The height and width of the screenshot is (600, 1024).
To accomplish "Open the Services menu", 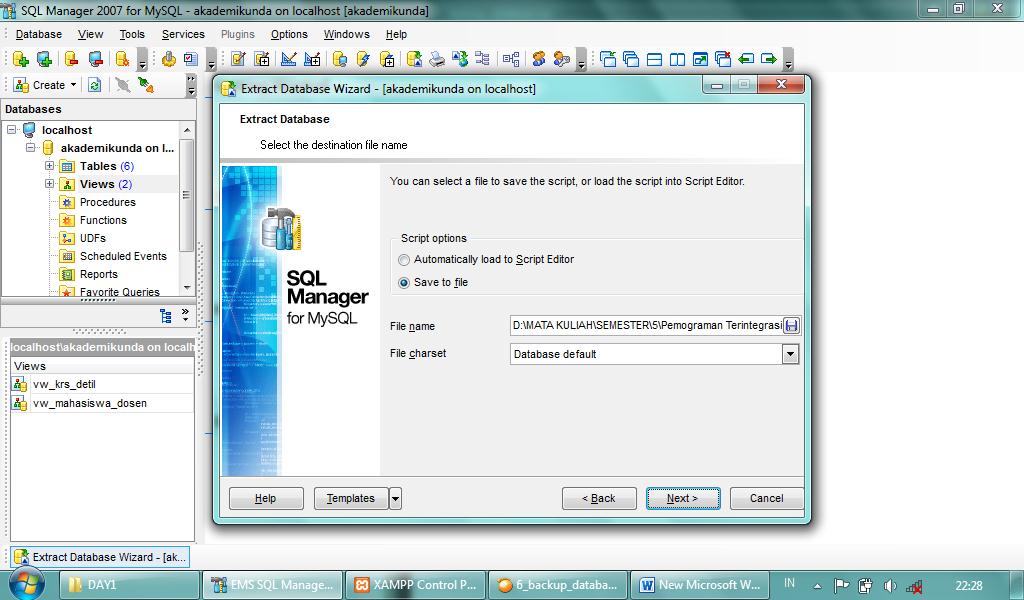I will [x=183, y=34].
